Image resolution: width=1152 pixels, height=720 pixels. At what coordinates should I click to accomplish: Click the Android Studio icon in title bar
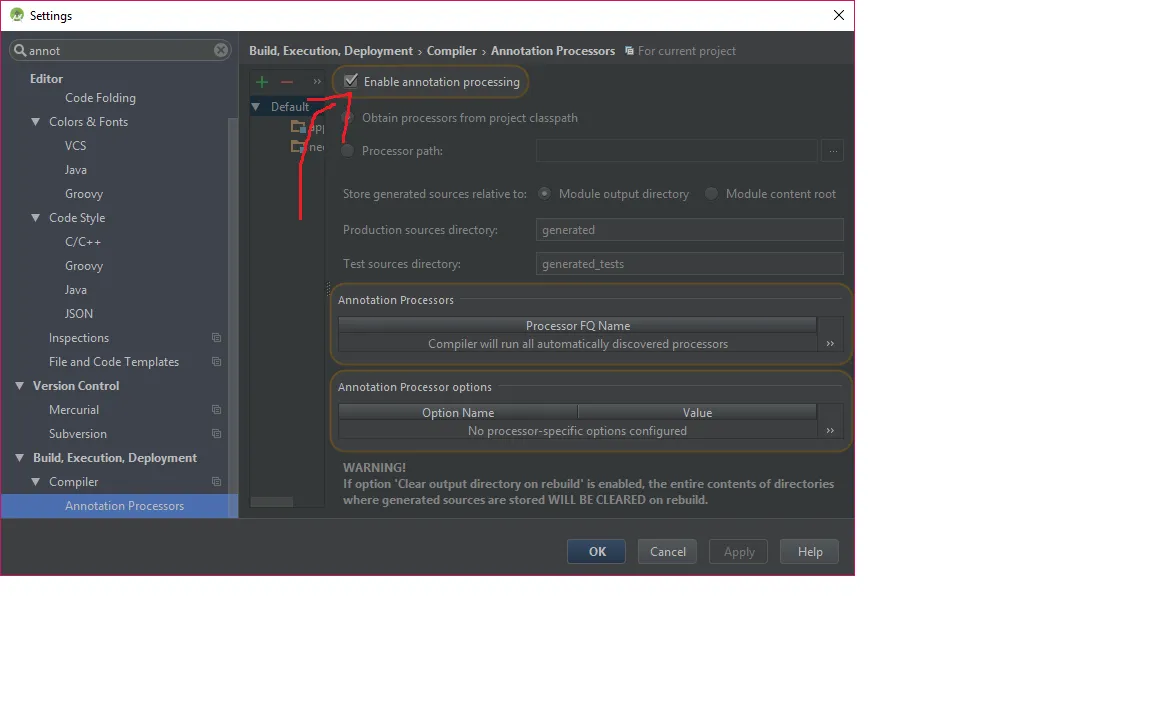pos(17,15)
